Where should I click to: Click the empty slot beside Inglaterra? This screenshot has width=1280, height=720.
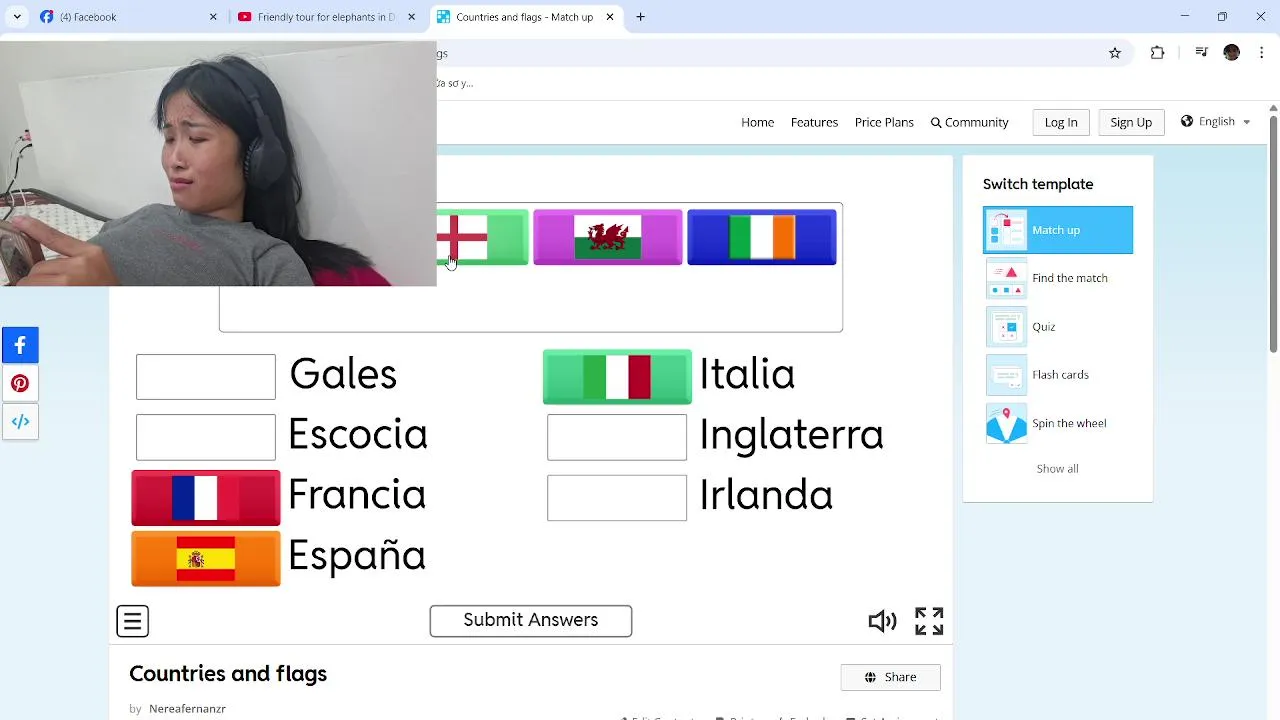(x=617, y=437)
